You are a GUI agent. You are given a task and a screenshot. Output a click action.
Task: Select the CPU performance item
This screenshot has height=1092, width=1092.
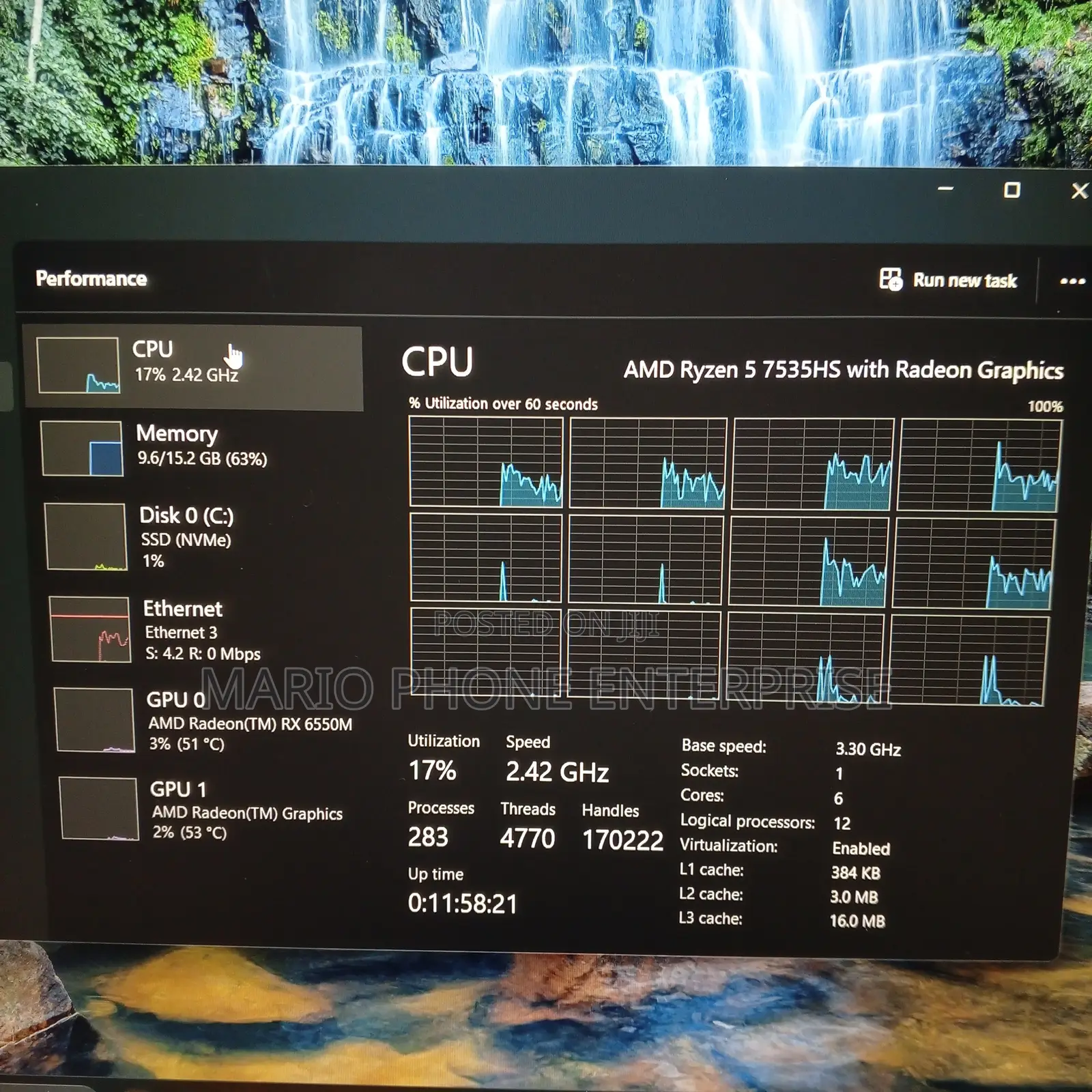point(193,368)
